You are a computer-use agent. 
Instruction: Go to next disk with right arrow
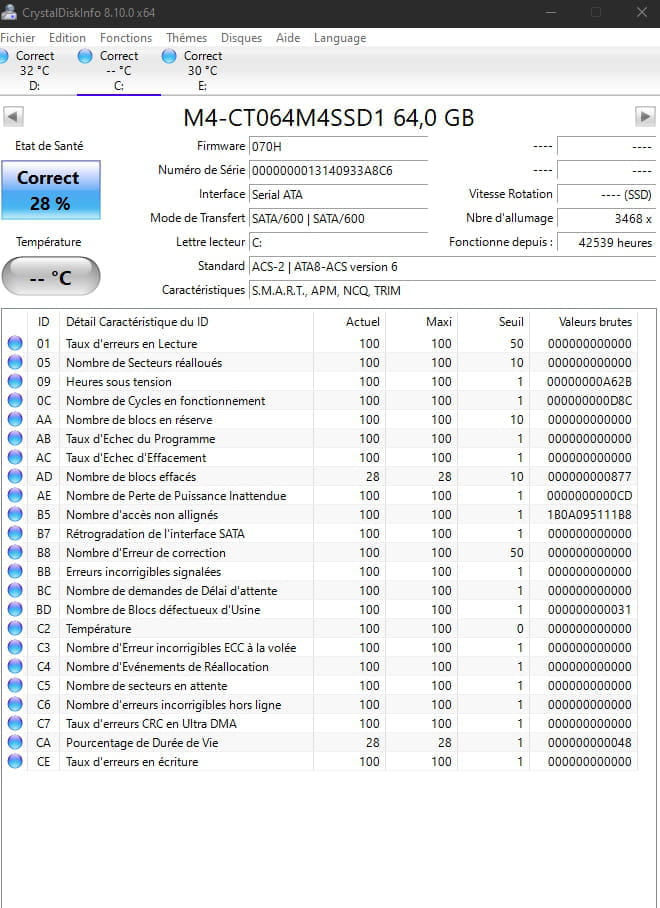(x=646, y=116)
